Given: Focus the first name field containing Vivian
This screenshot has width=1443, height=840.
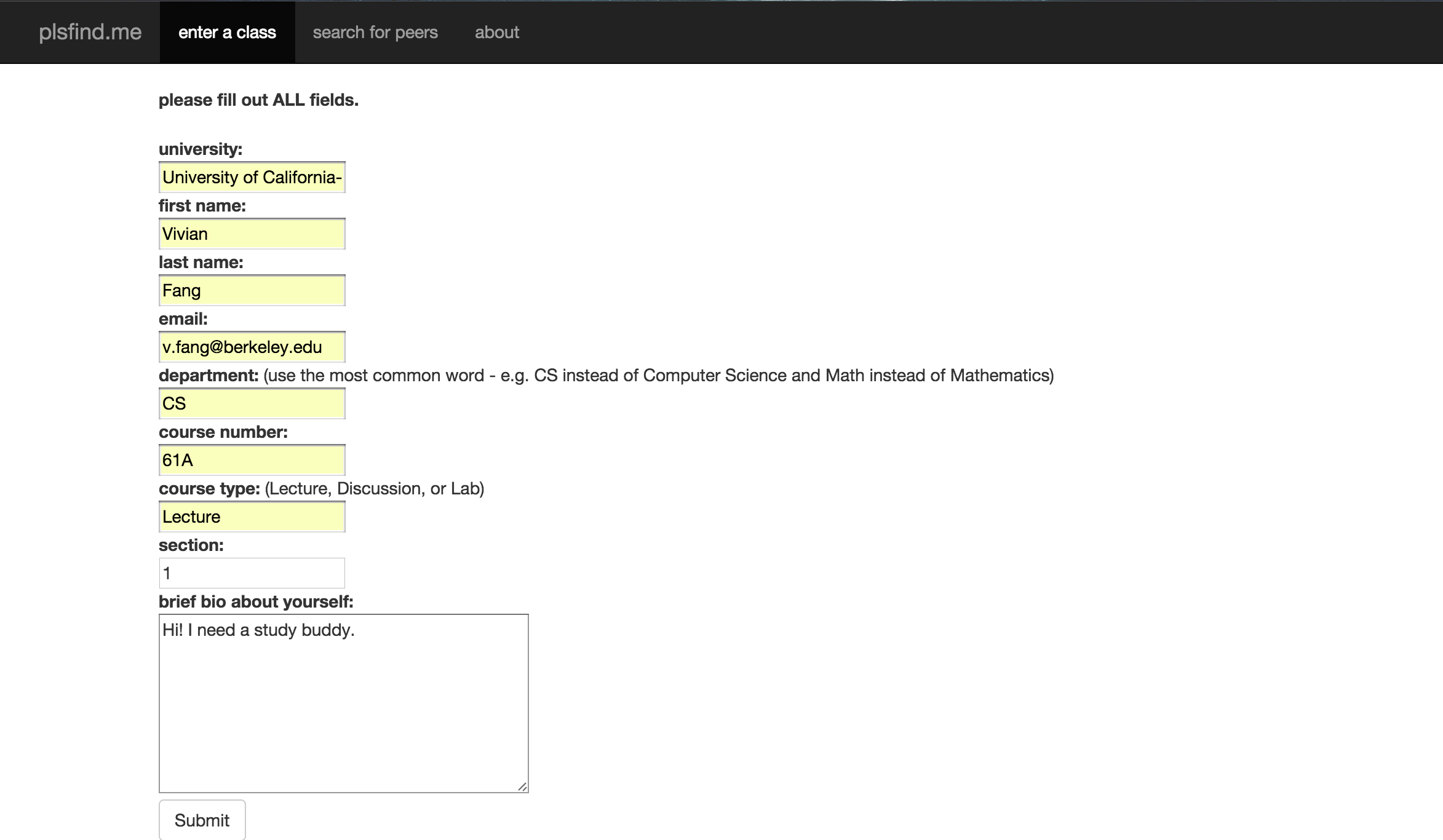Looking at the screenshot, I should tap(252, 234).
